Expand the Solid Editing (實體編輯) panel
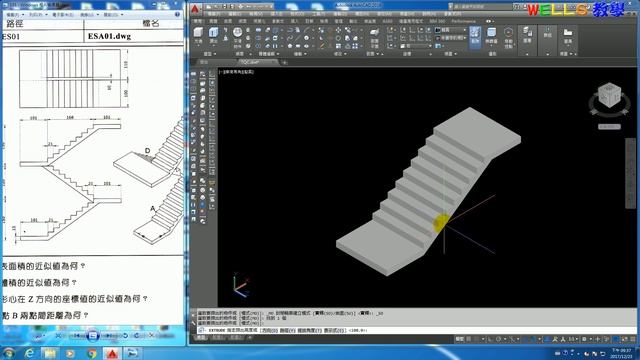640x360 pixels. [269, 54]
